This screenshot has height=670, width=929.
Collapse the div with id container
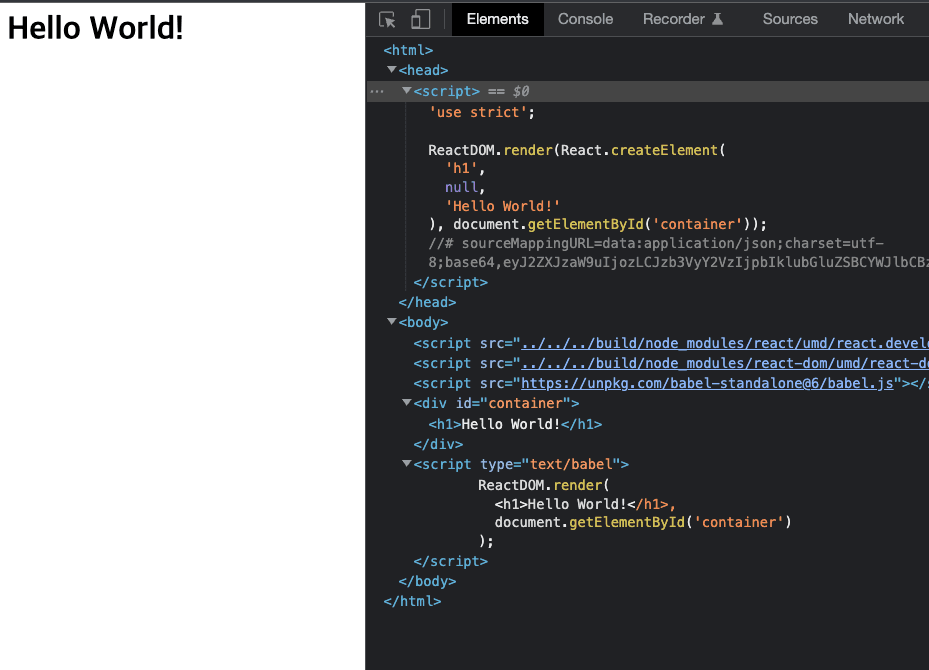pyautogui.click(x=406, y=403)
